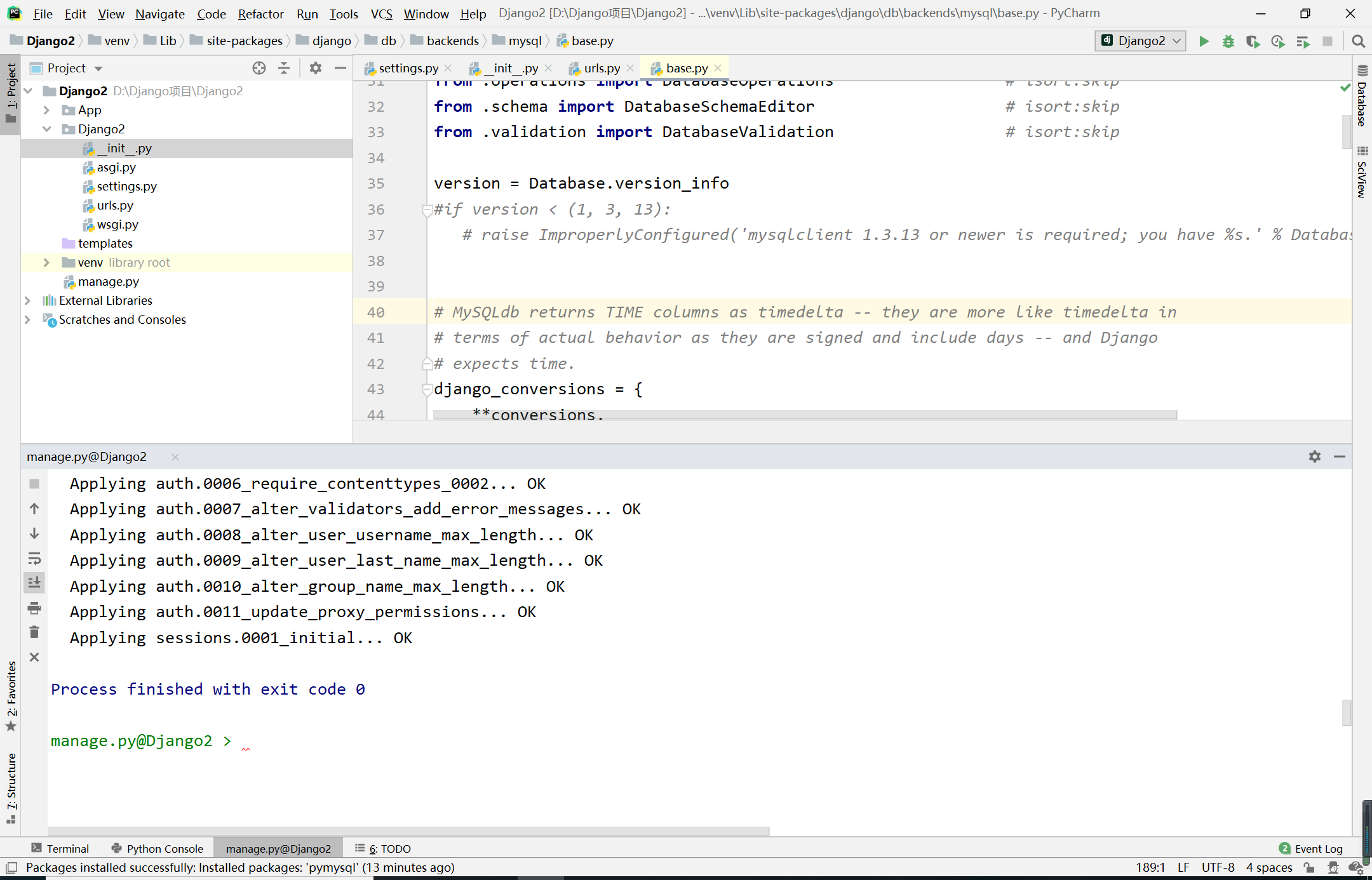Toggle Project tool window side button

click(11, 94)
